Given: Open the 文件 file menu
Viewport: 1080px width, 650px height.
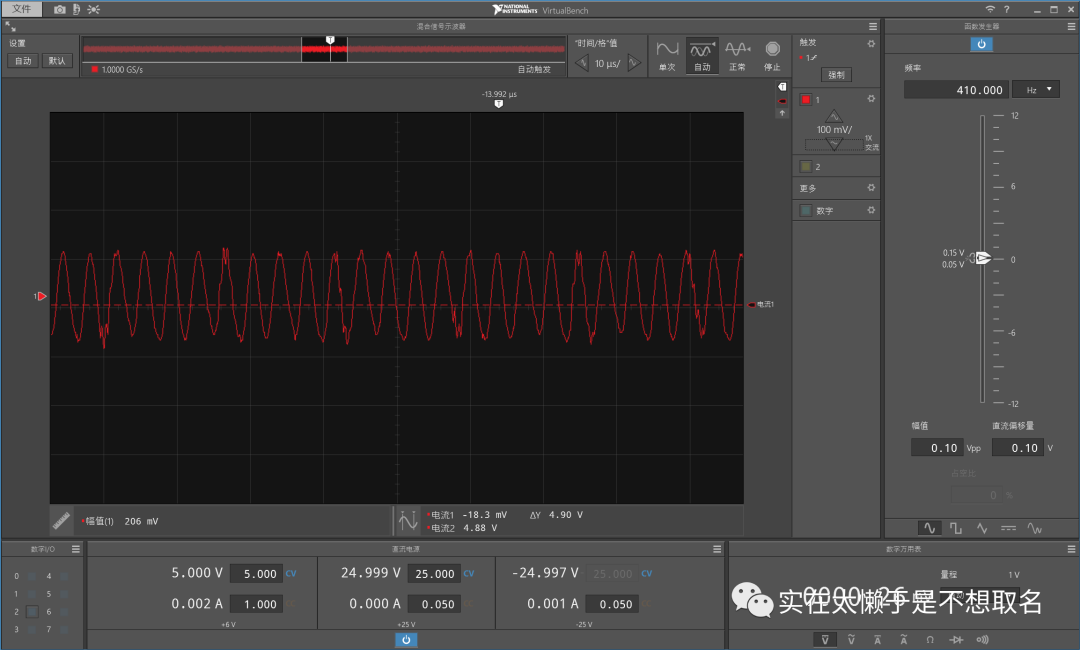Looking at the screenshot, I should click(22, 9).
